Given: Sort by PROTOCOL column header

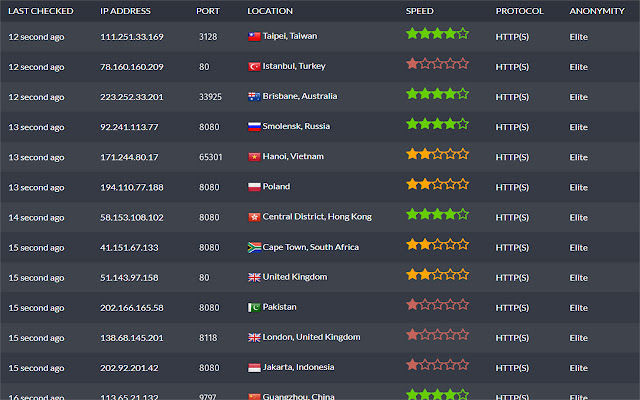Looking at the screenshot, I should coord(520,11).
